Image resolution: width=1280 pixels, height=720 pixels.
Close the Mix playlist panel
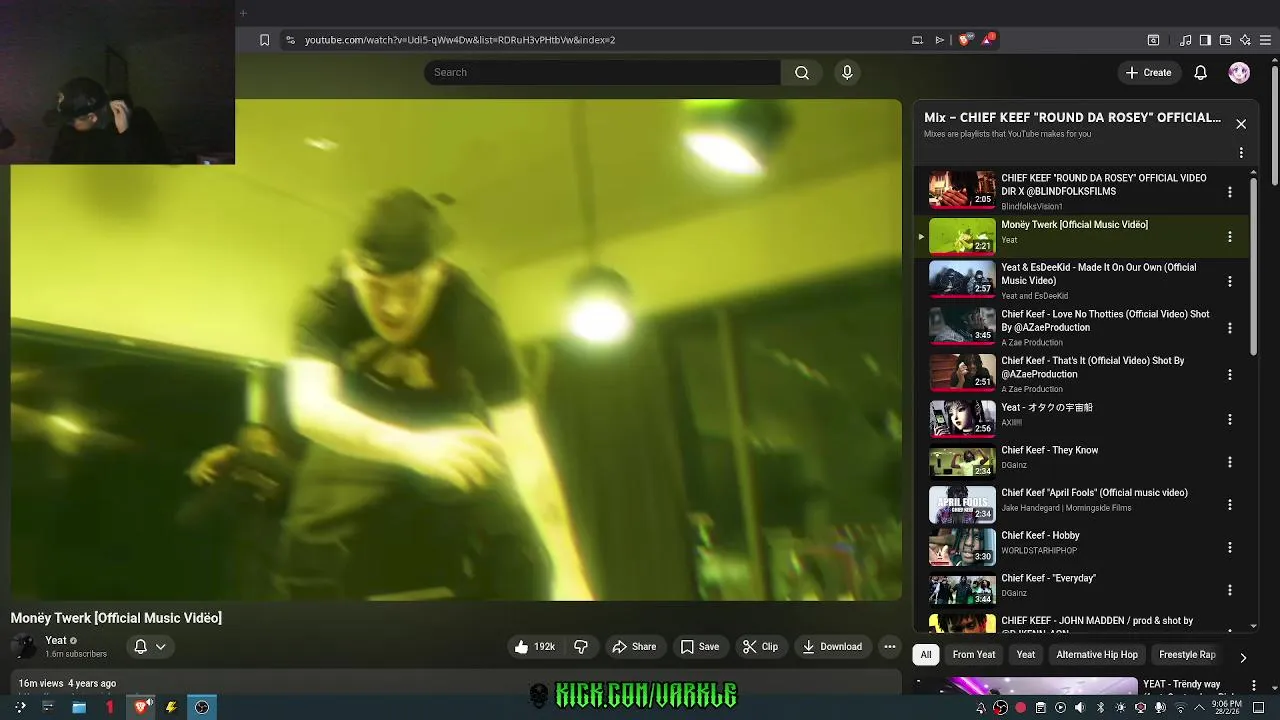(x=1241, y=124)
